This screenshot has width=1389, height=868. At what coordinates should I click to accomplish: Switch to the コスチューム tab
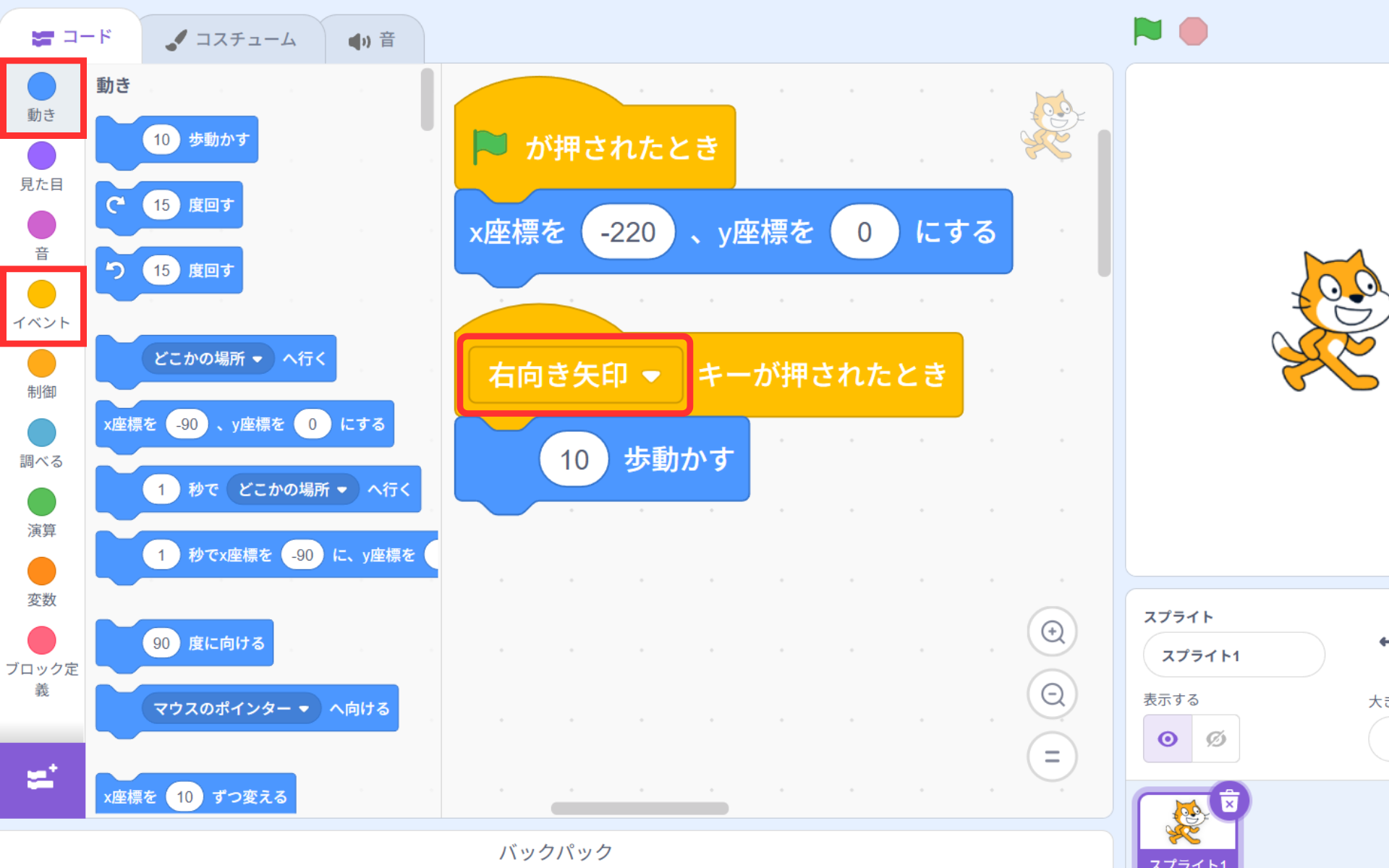click(x=231, y=40)
